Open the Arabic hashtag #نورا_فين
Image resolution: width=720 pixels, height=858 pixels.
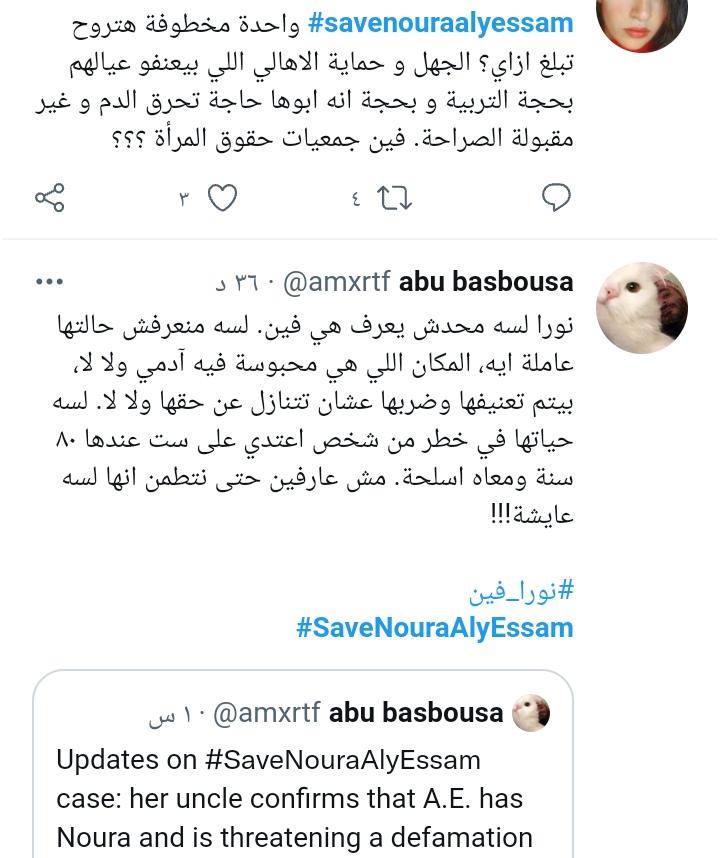(521, 592)
